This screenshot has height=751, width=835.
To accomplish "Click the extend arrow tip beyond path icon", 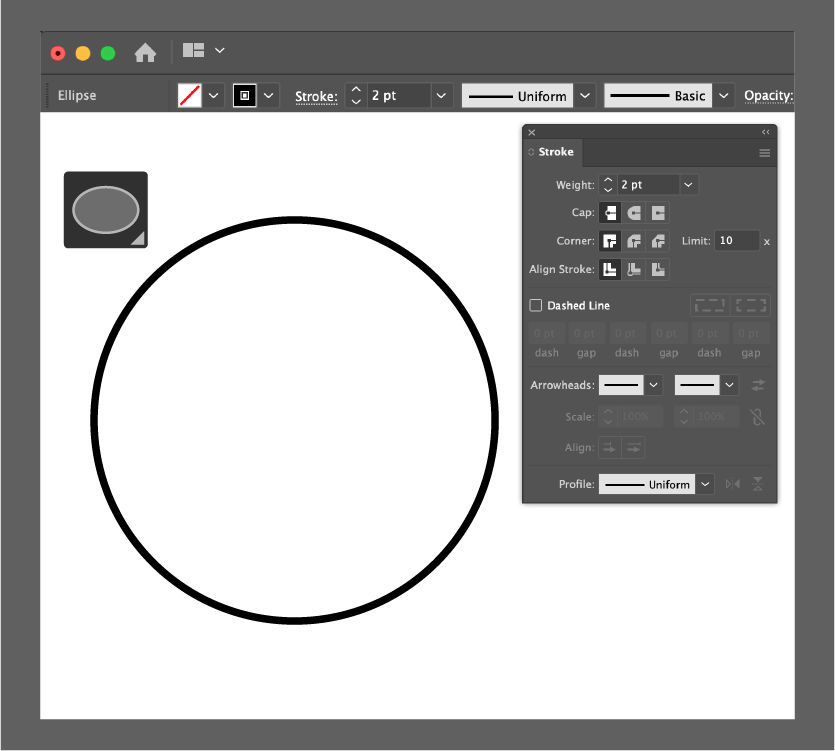I will [x=609, y=448].
